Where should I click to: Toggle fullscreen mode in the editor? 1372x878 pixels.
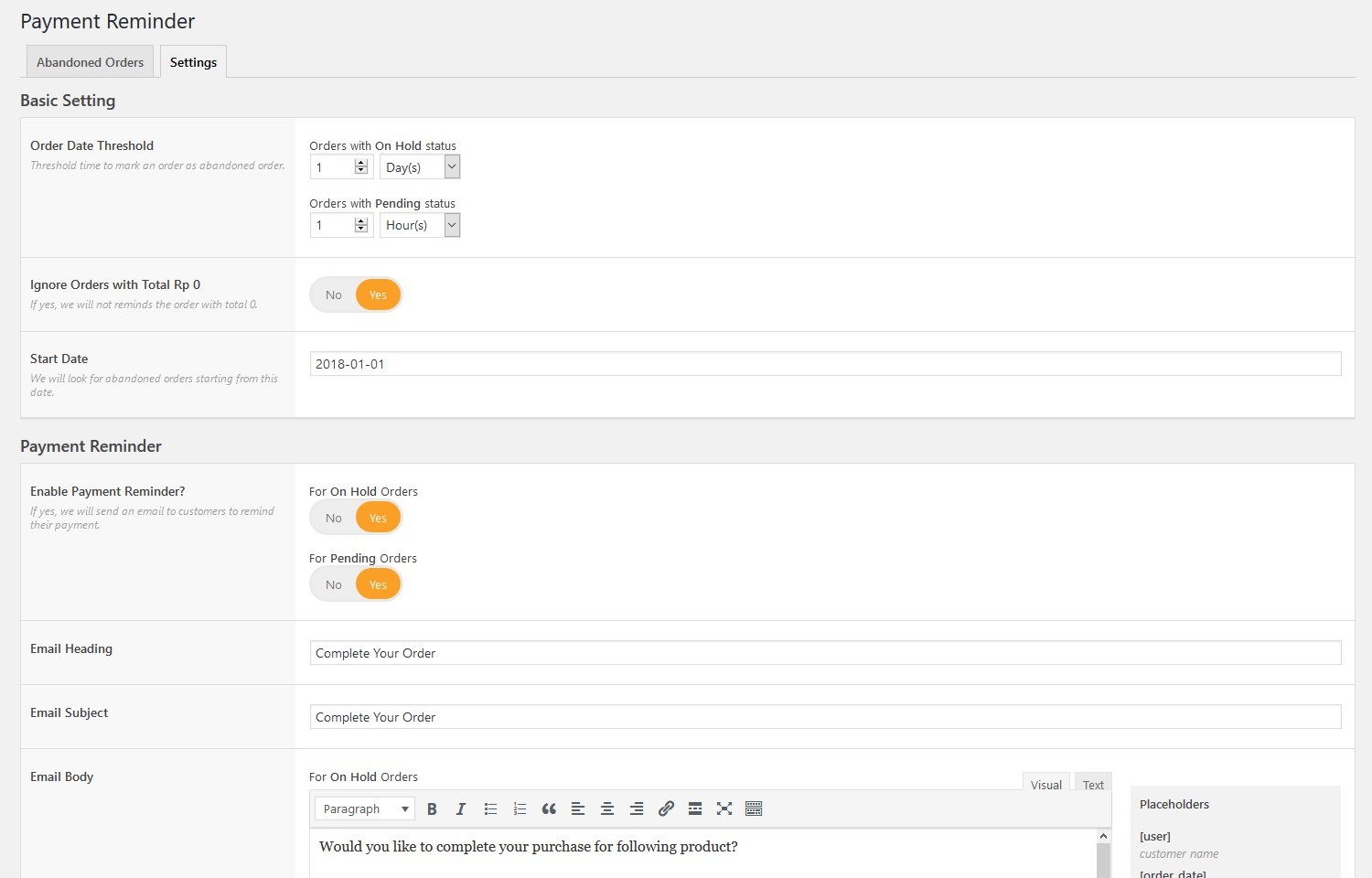click(x=724, y=808)
